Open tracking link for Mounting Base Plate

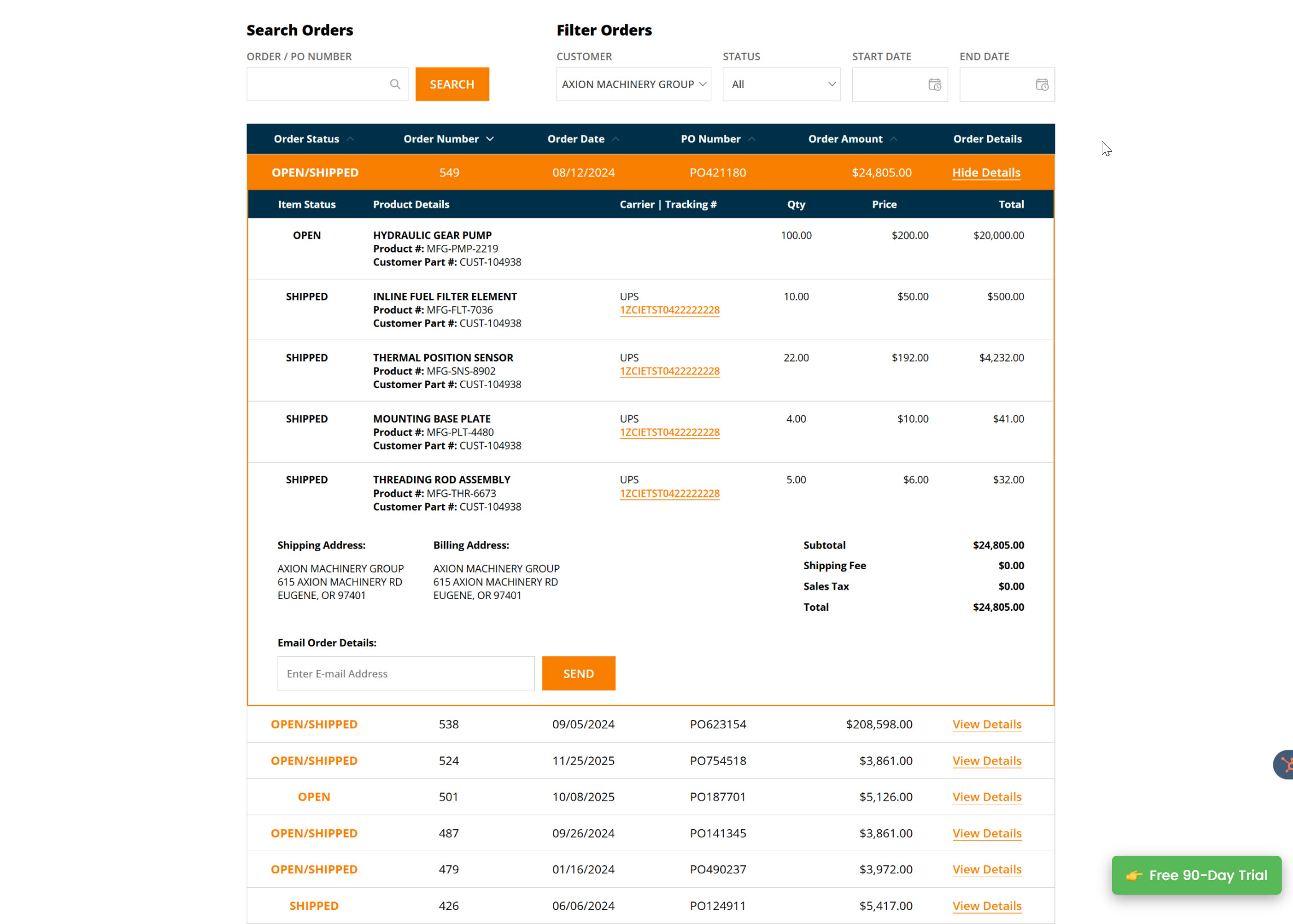point(670,433)
